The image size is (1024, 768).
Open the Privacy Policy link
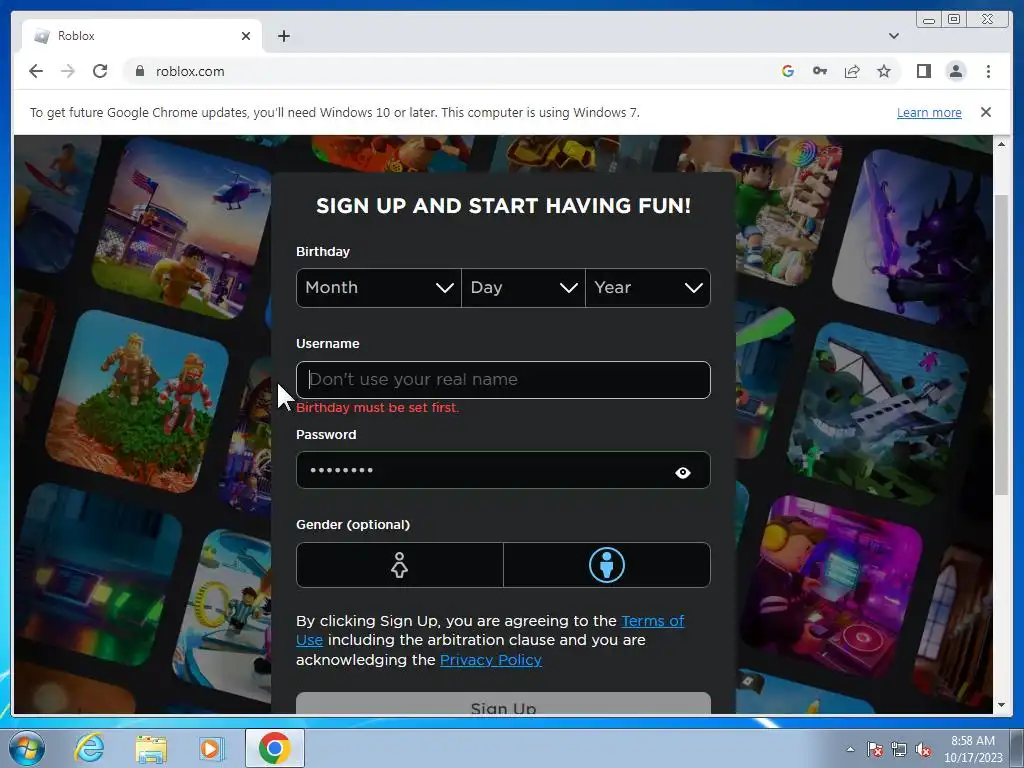[x=490, y=660]
